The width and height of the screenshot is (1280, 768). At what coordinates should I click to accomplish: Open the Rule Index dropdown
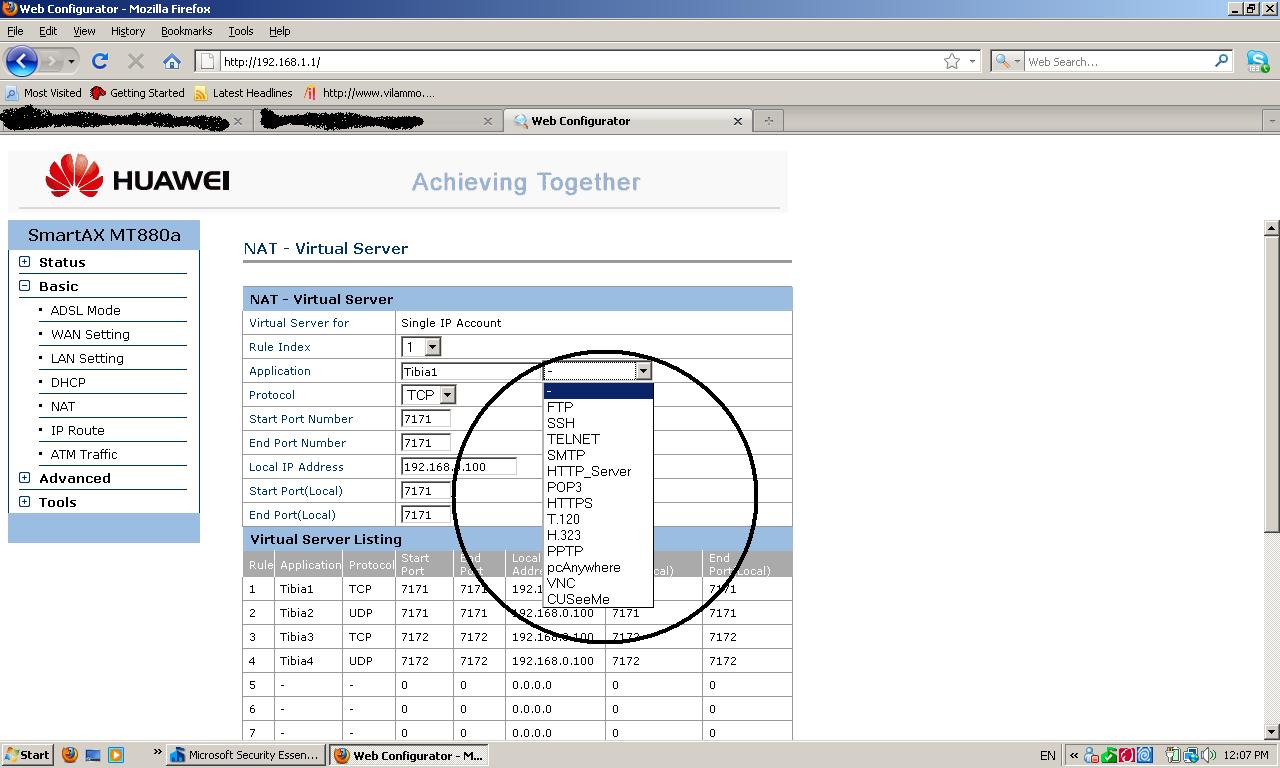421,347
